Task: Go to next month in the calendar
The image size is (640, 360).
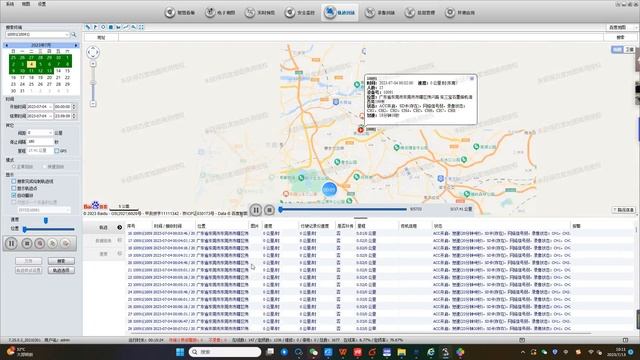Action: click(x=76, y=45)
